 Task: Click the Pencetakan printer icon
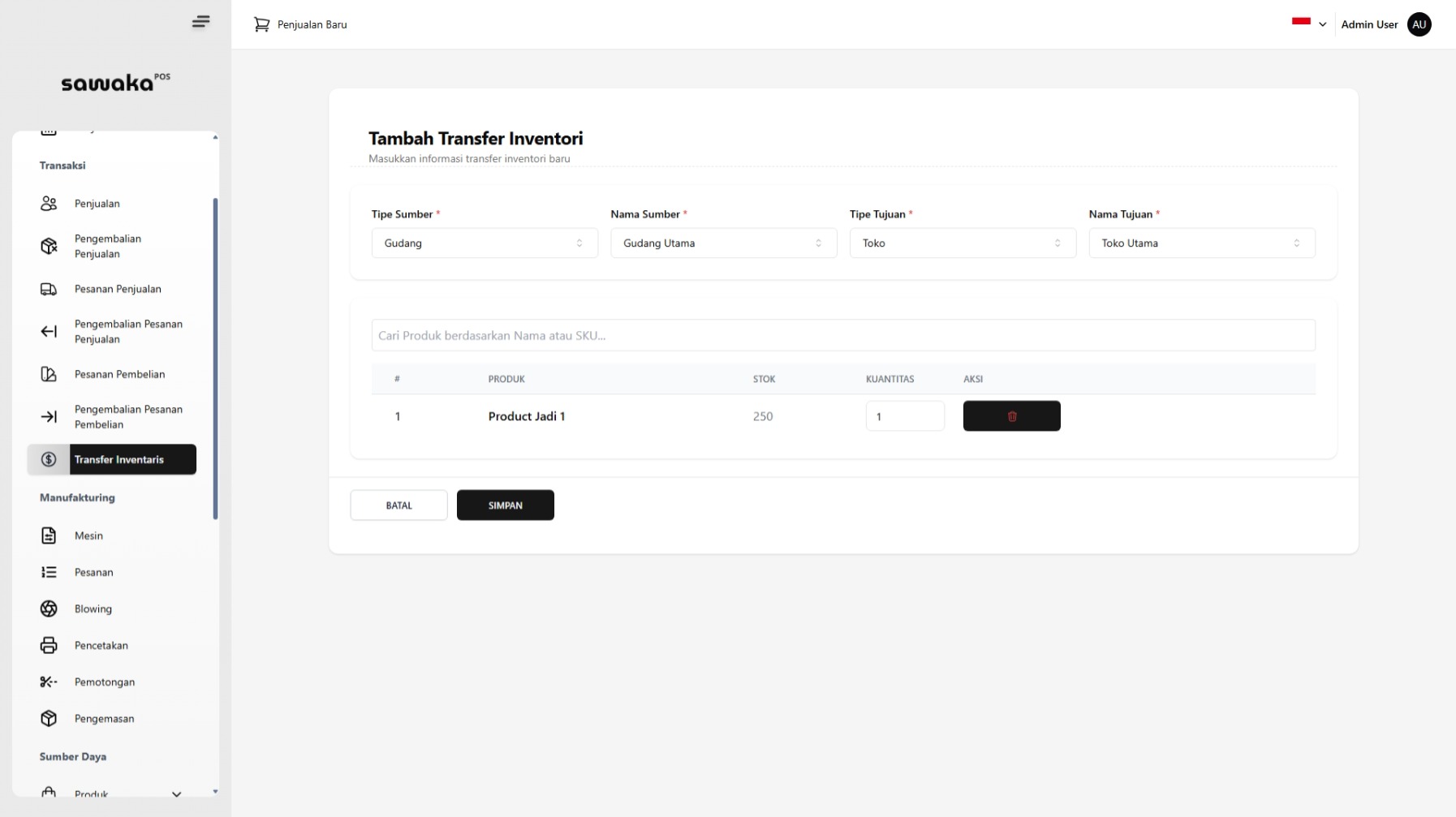[49, 645]
